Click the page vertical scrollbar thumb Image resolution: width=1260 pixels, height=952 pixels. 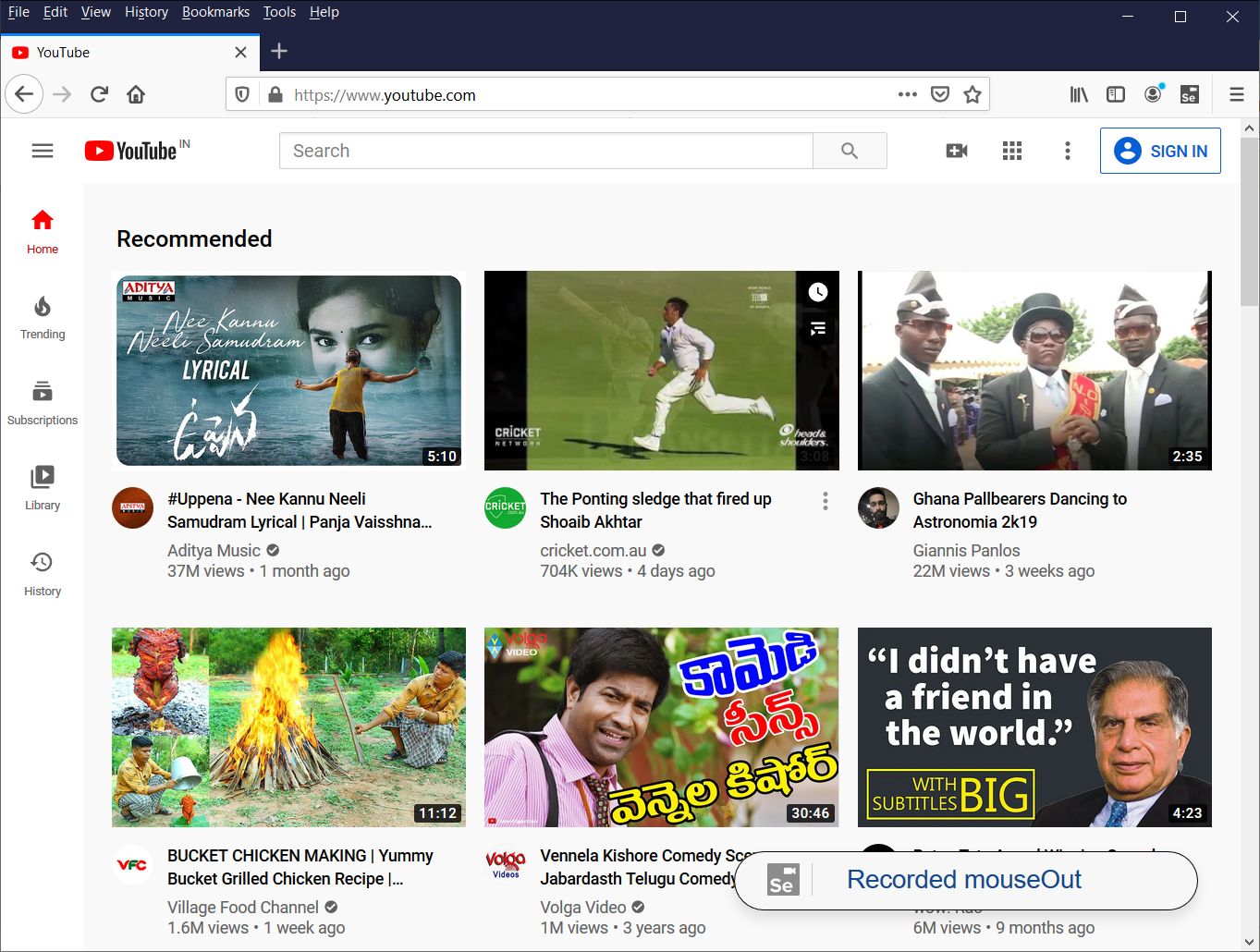click(x=1249, y=222)
